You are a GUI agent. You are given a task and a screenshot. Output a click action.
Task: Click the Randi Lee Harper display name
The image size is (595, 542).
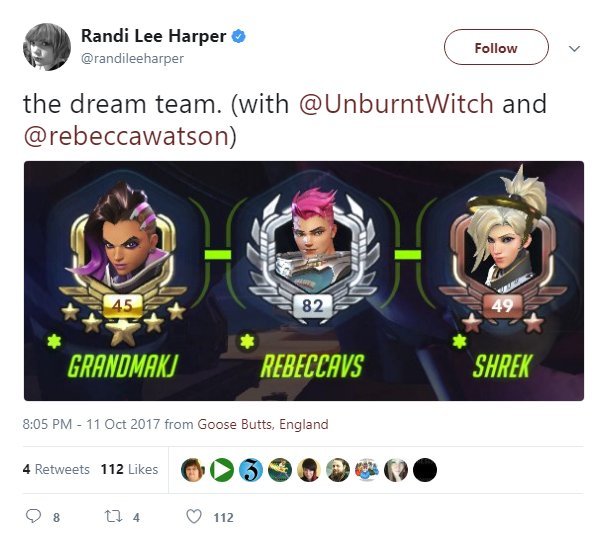tap(153, 36)
